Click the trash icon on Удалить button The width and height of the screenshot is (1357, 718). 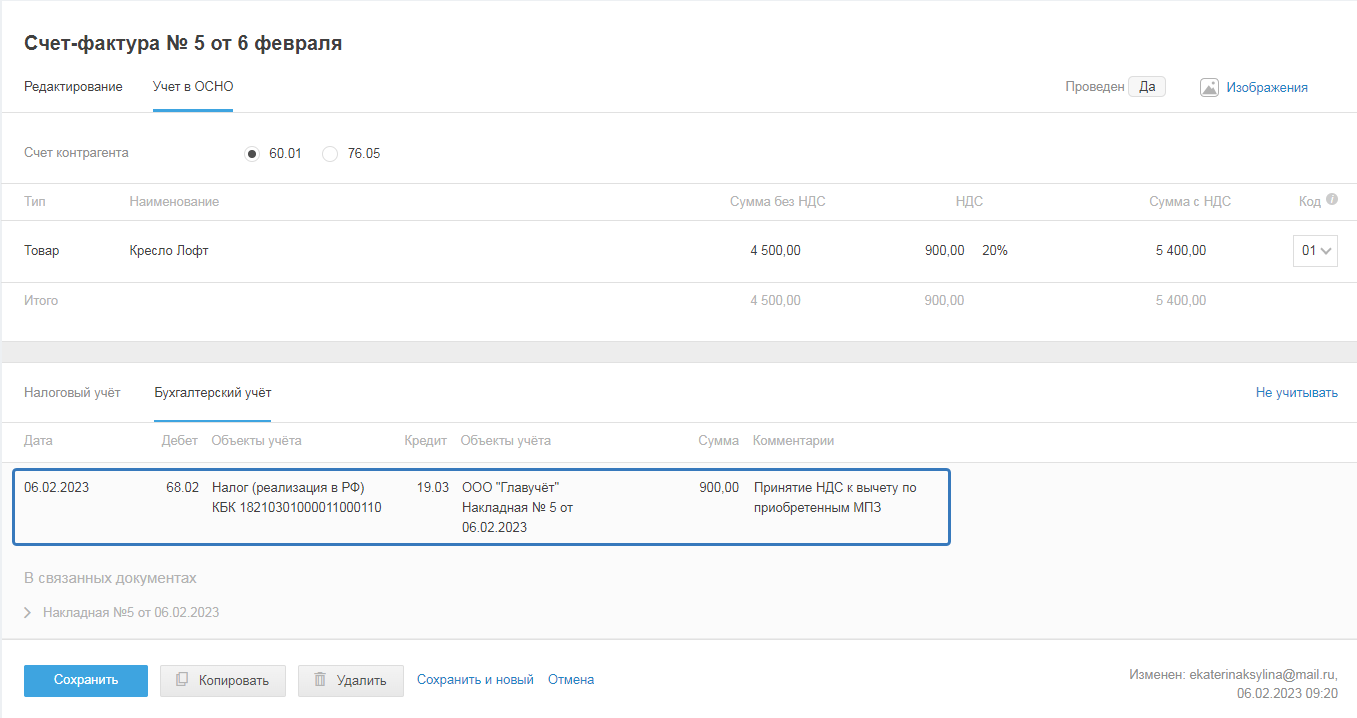tap(320, 680)
